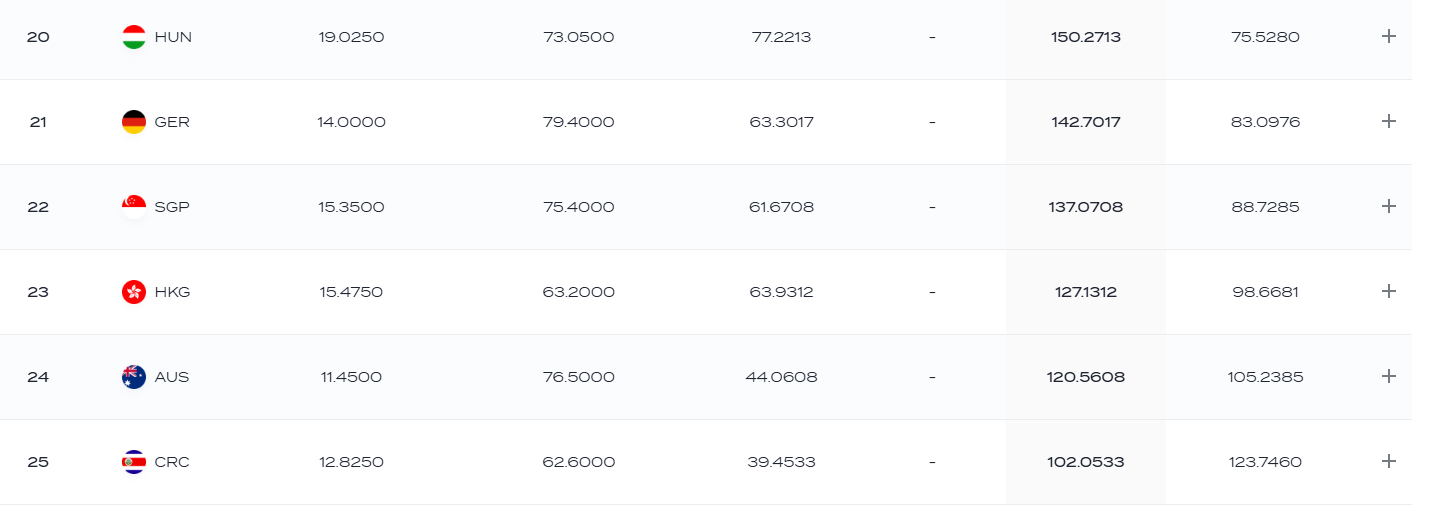Viewport: 1430px width, 521px height.
Task: Click total score 102.0533 for CRC
Action: tap(1087, 462)
